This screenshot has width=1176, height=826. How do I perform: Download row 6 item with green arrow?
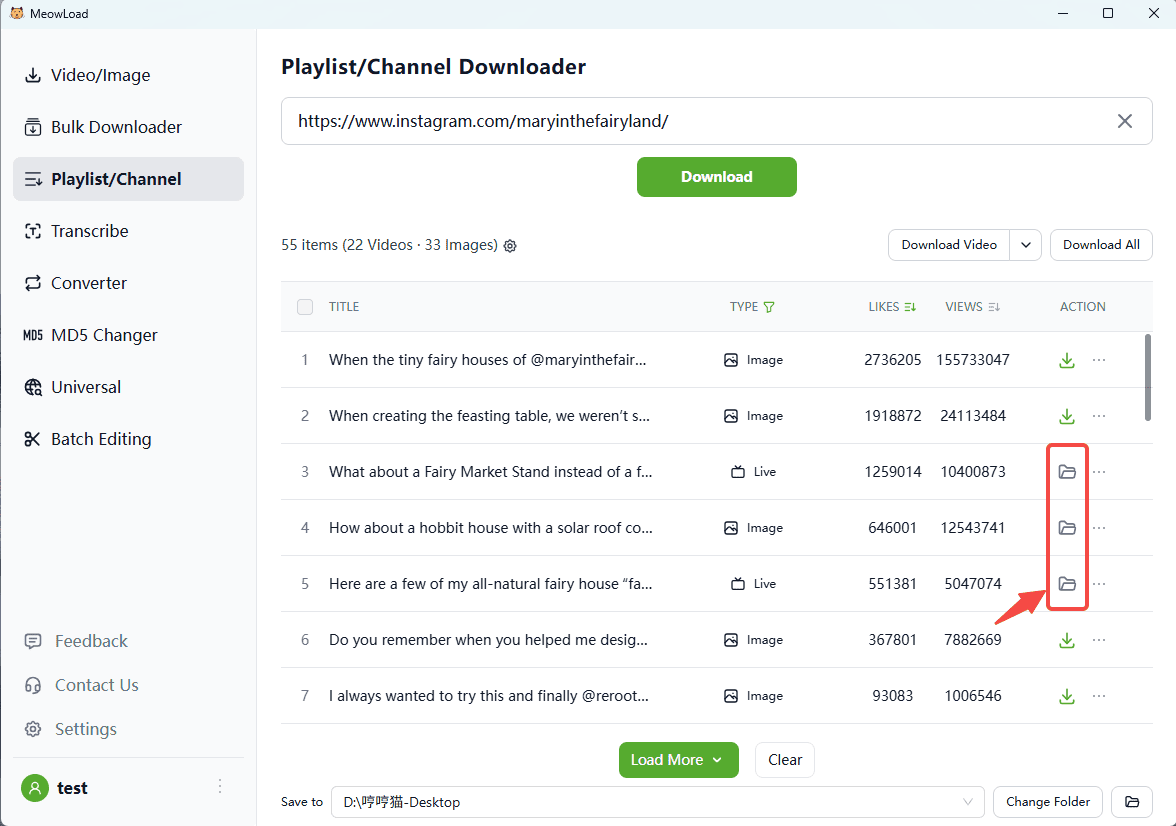pos(1067,640)
